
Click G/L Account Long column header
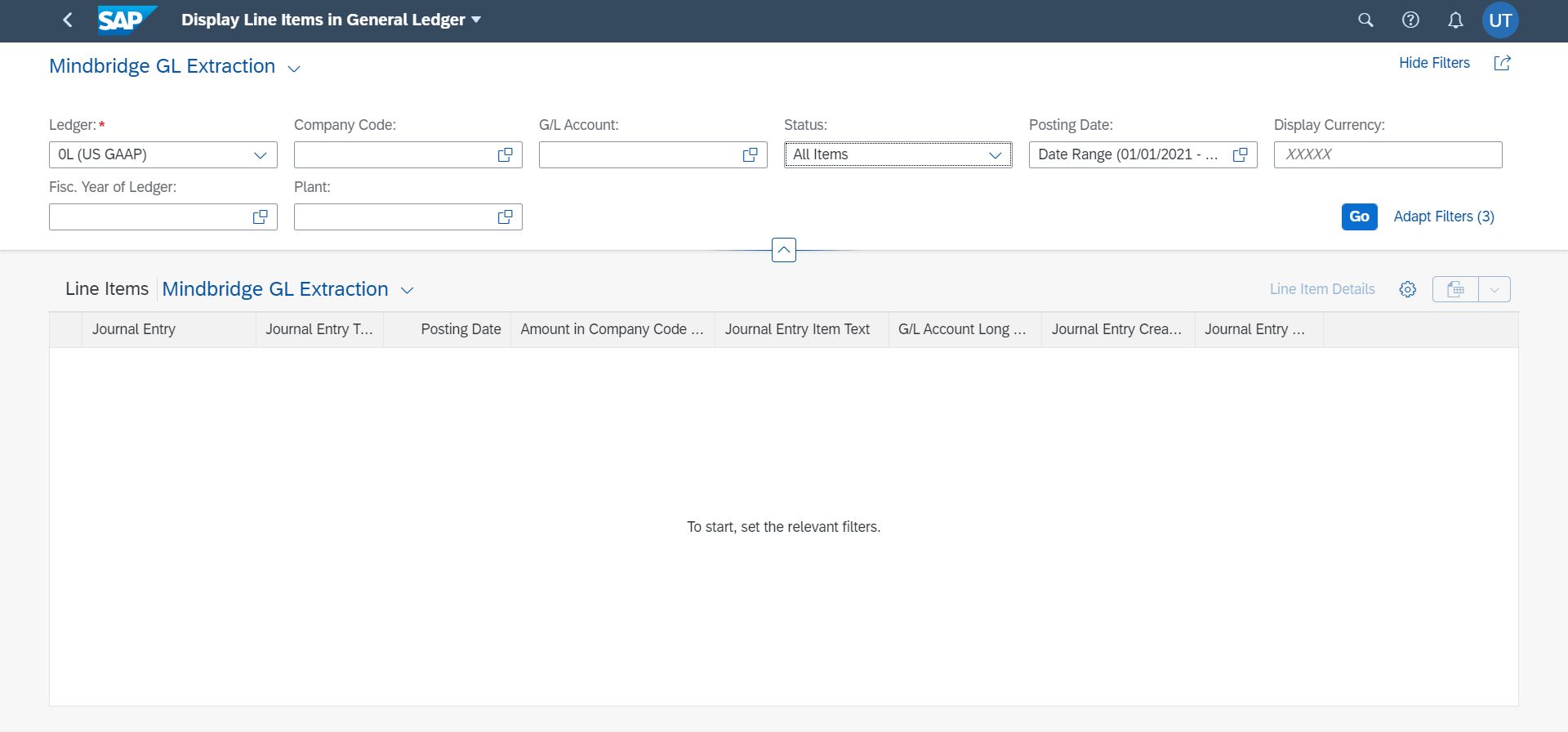coord(965,329)
